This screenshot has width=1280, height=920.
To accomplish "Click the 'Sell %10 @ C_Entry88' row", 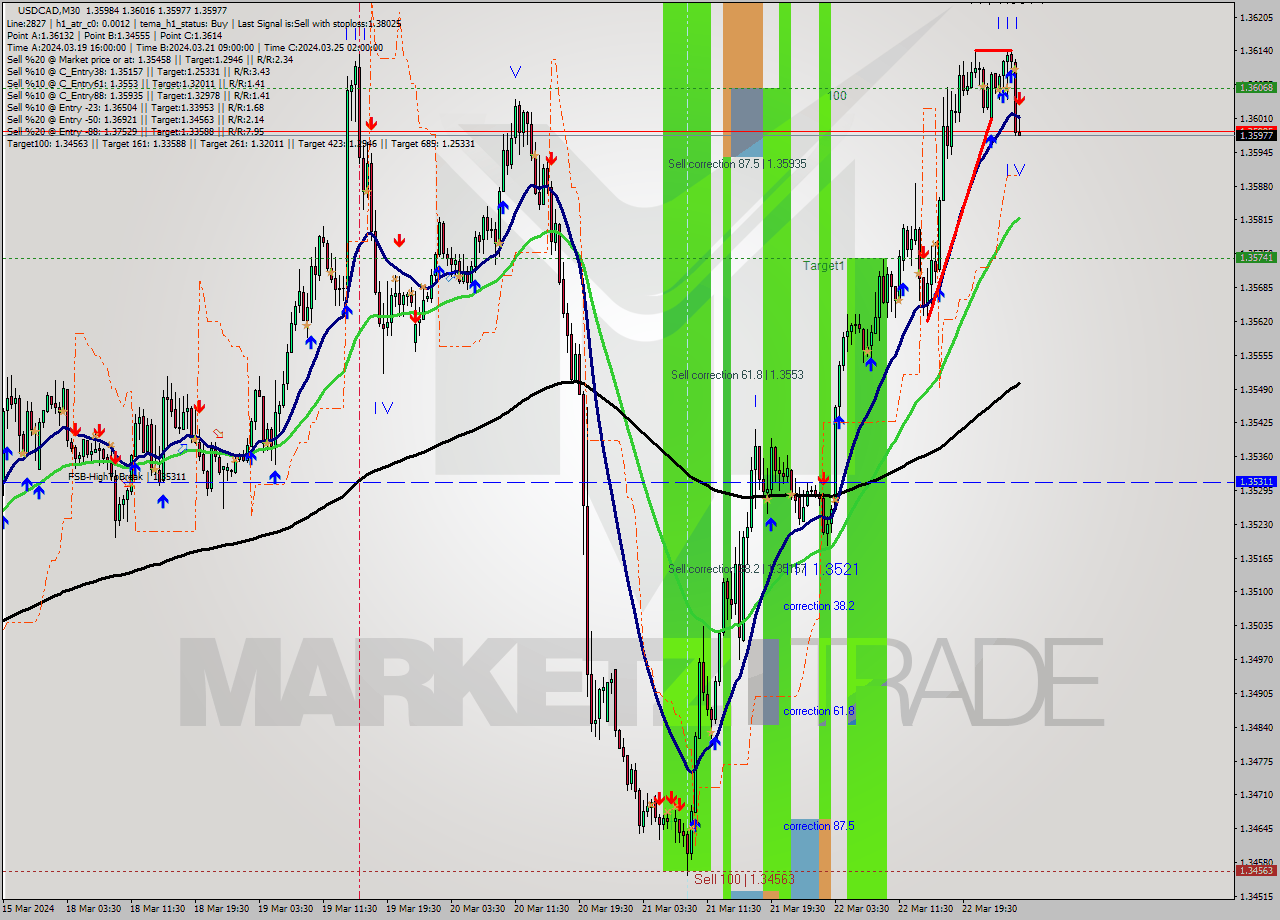I will (x=138, y=95).
